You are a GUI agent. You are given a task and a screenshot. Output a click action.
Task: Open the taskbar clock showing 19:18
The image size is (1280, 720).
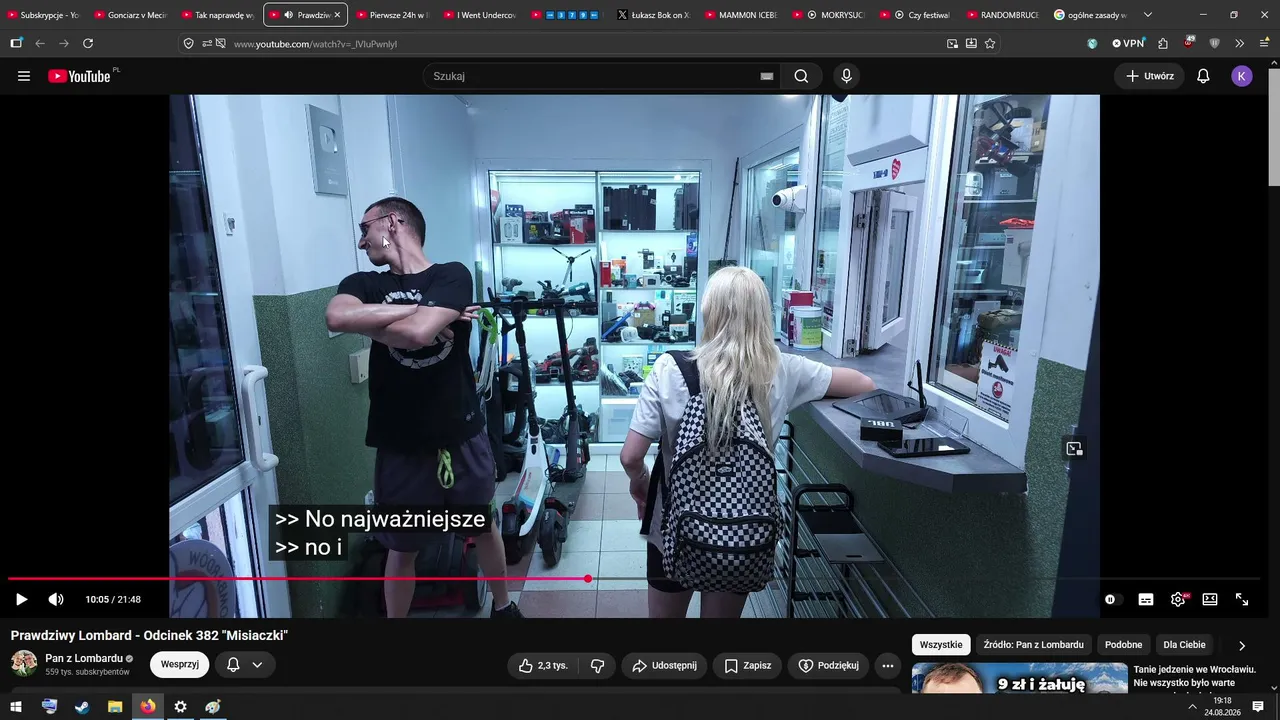point(1222,707)
